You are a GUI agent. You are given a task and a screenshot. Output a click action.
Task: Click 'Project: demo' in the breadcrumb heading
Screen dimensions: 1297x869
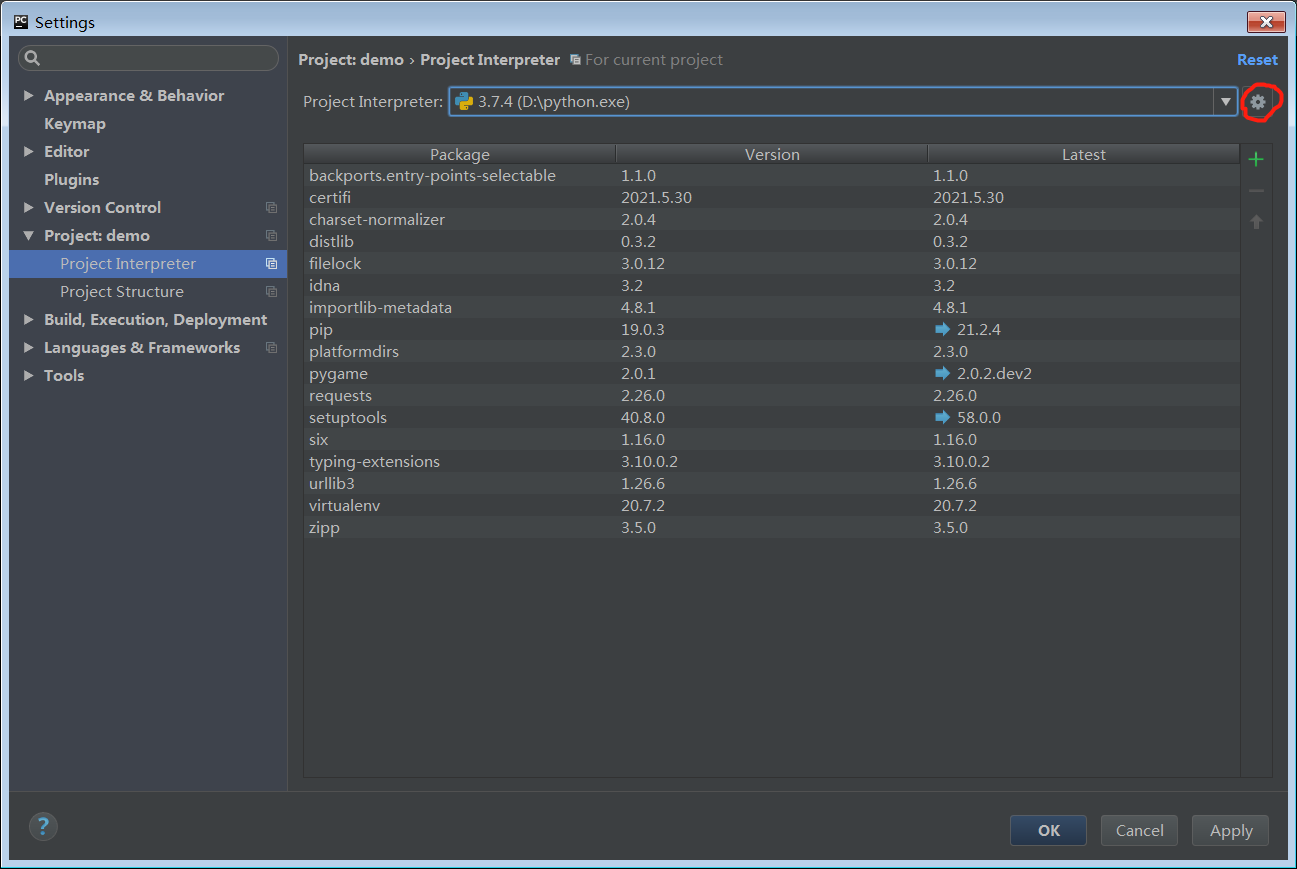351,60
